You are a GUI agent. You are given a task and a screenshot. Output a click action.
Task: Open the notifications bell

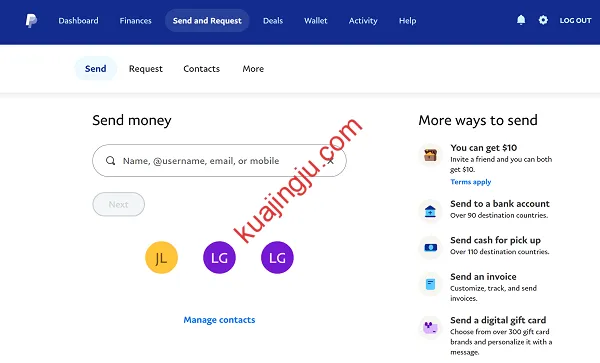521,20
